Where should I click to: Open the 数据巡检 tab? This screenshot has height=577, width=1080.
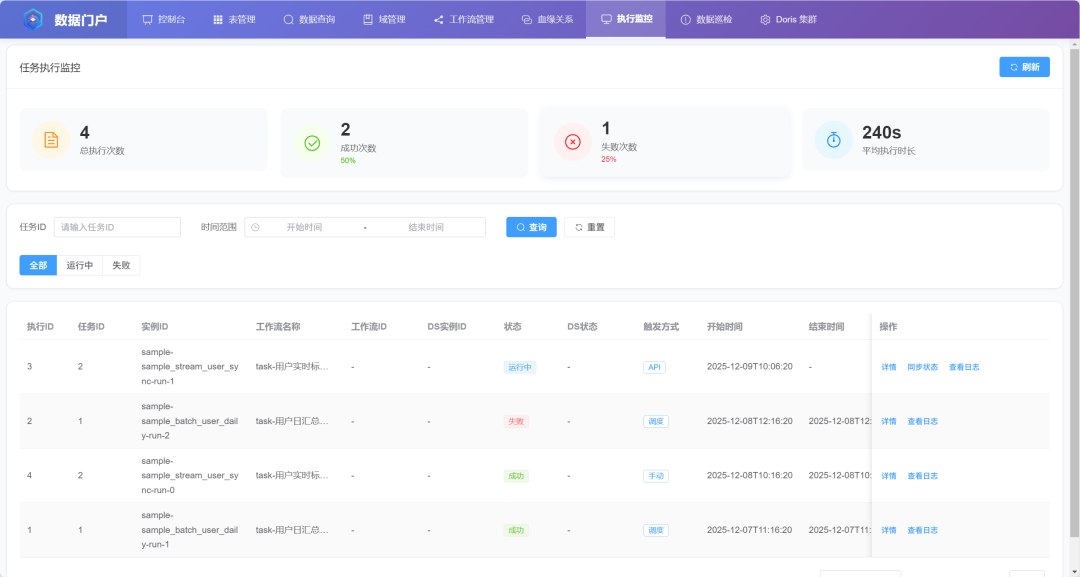pyautogui.click(x=706, y=19)
